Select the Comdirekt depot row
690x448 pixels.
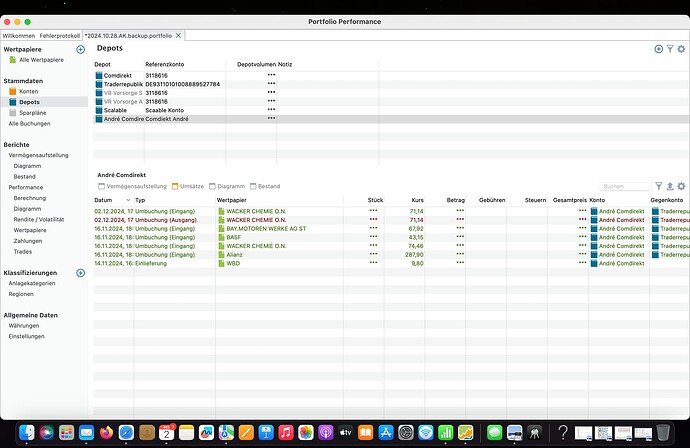[x=392, y=75]
